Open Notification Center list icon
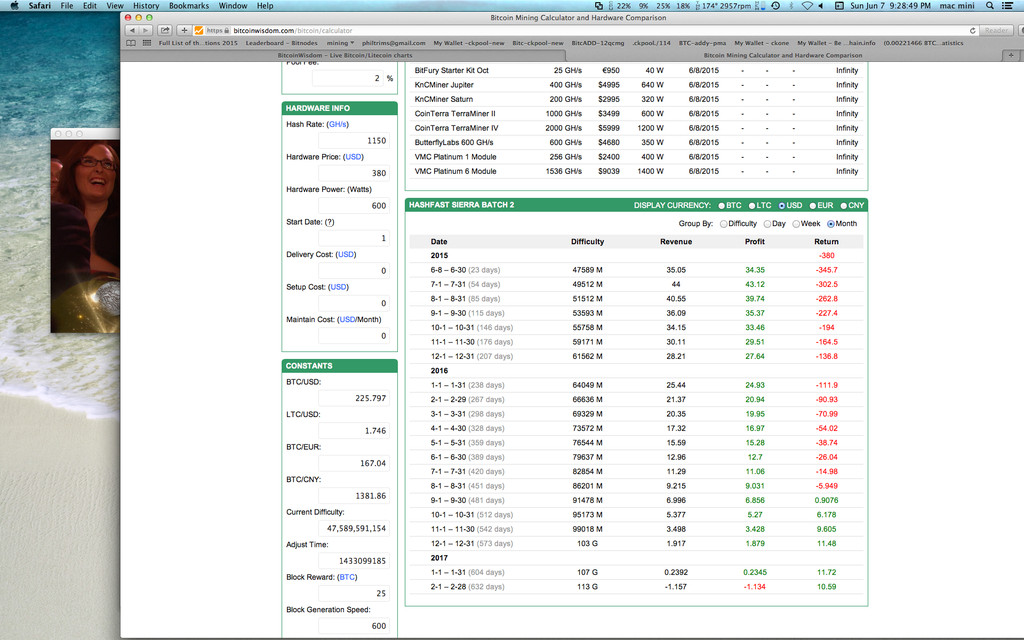1024x640 pixels. (x=1008, y=5)
